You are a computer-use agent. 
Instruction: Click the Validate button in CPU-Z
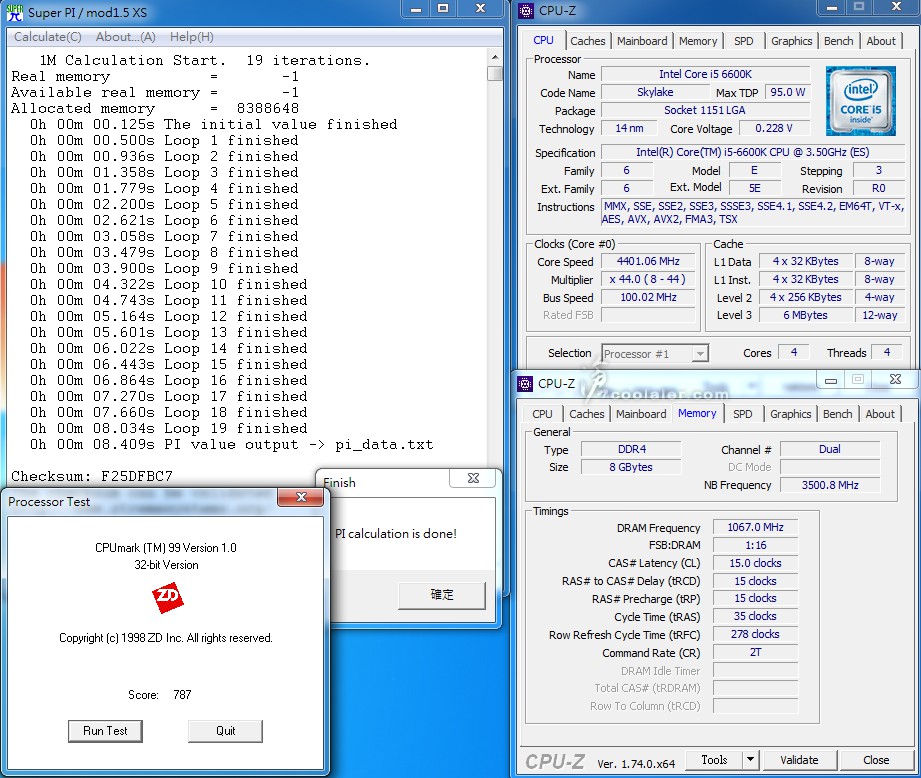[799, 760]
